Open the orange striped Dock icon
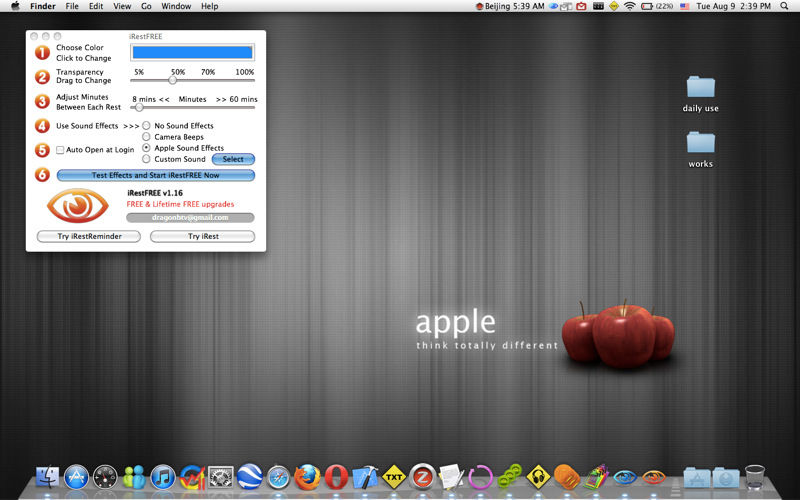 567,478
